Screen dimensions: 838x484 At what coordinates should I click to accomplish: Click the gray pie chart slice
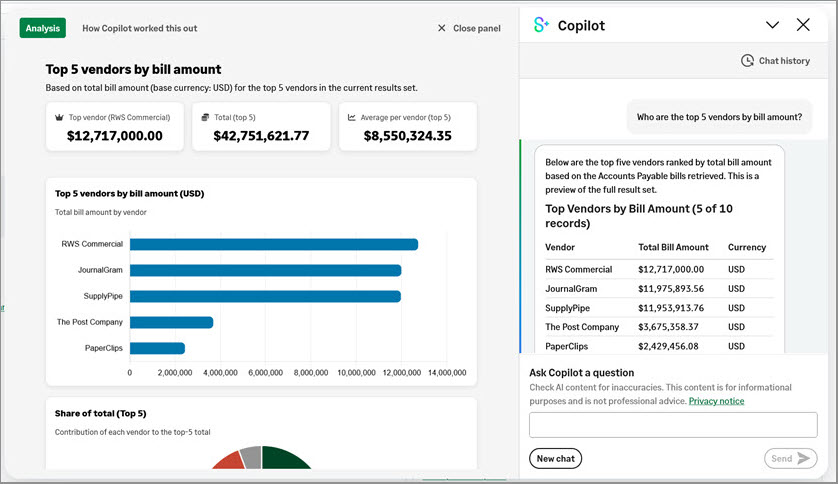pos(251,457)
